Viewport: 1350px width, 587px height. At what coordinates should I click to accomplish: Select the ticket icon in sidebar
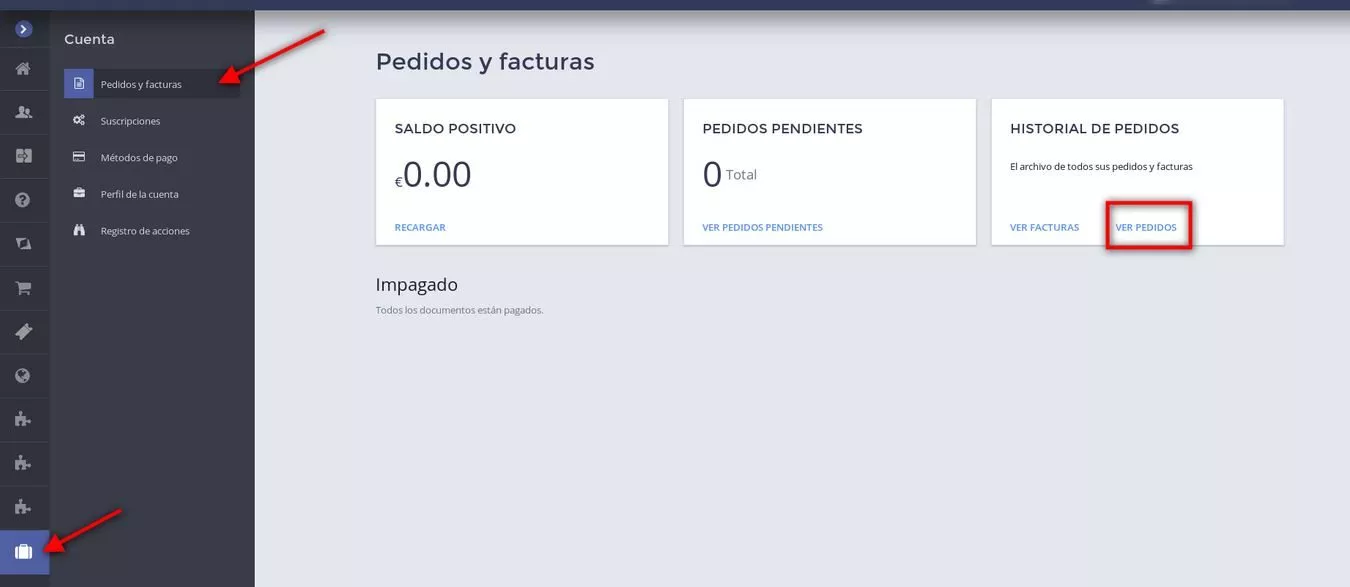[x=24, y=332]
